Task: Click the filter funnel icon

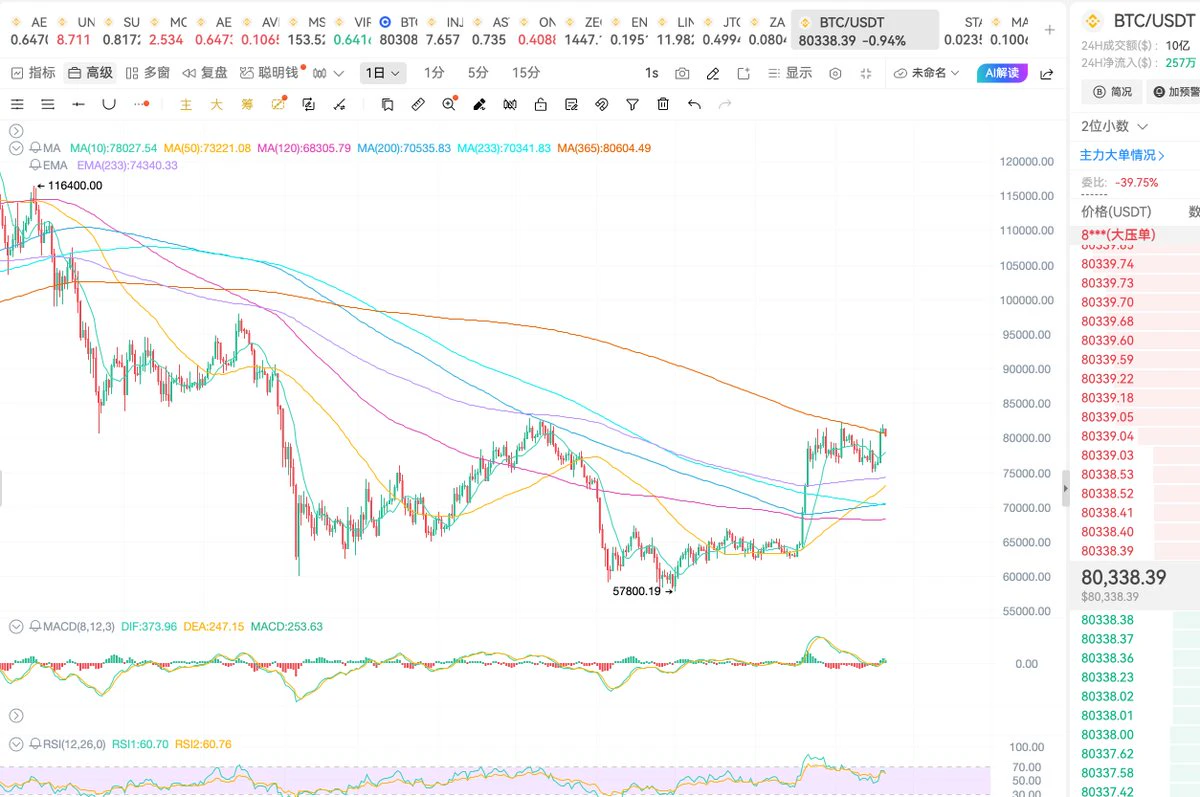Action: 632,104
